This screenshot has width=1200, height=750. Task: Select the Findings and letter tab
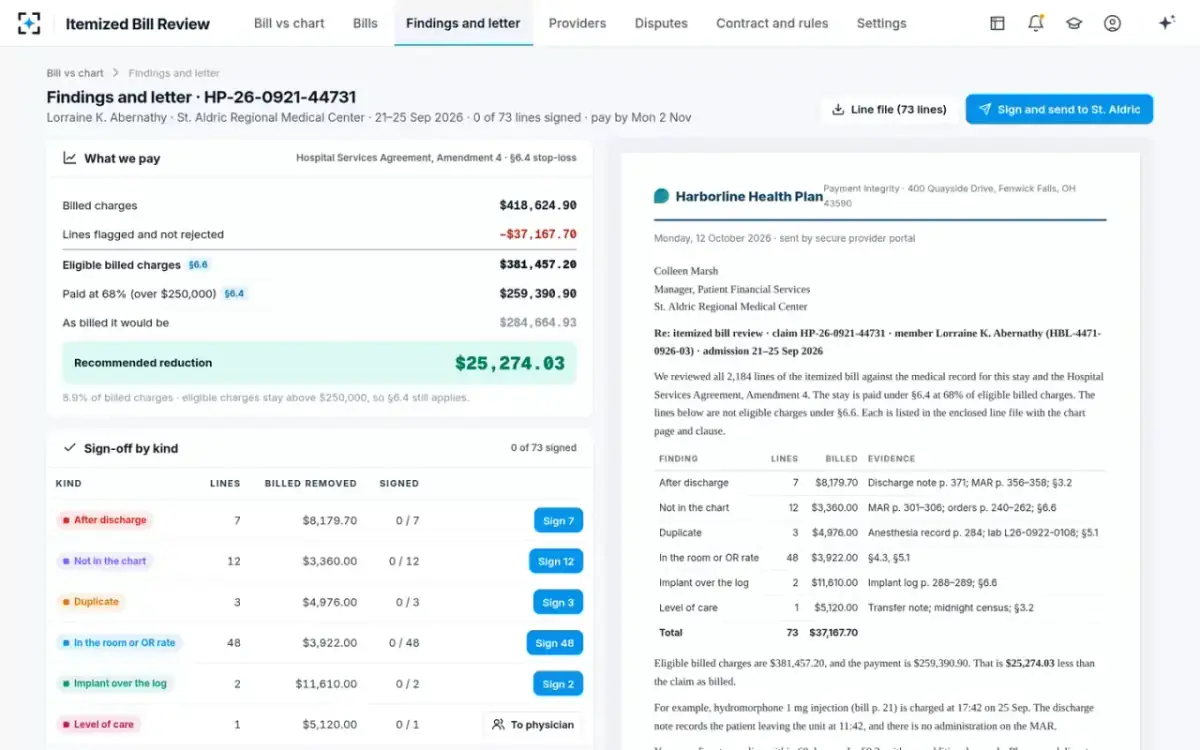[463, 23]
